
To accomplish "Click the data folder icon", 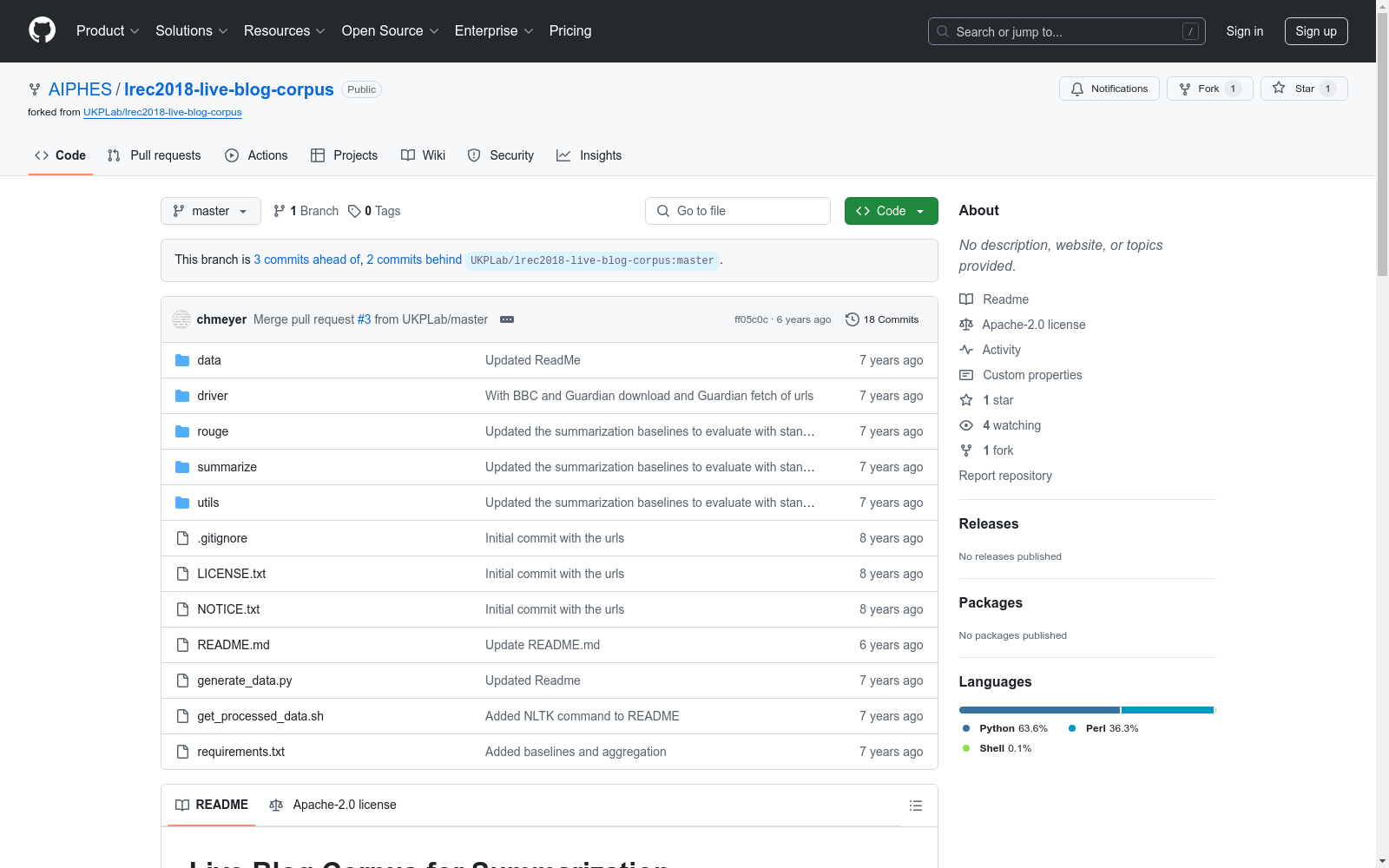I will (182, 360).
